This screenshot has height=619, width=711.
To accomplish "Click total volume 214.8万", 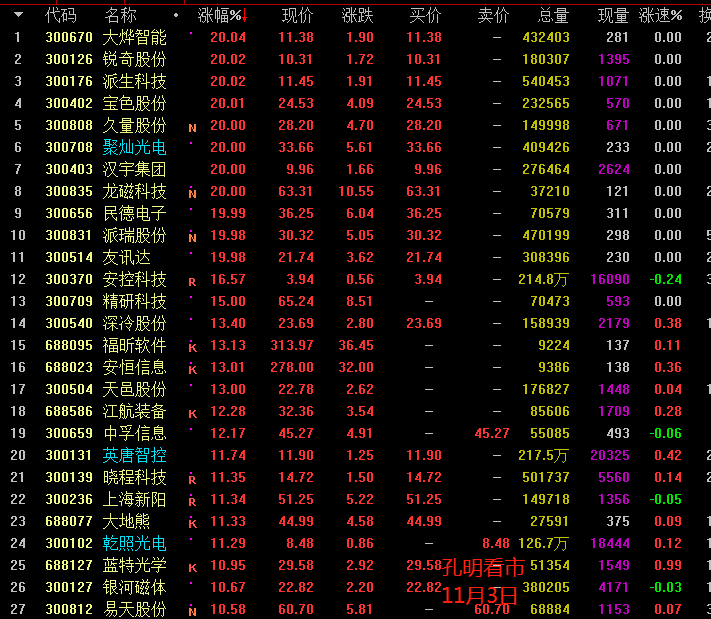I will [x=543, y=279].
